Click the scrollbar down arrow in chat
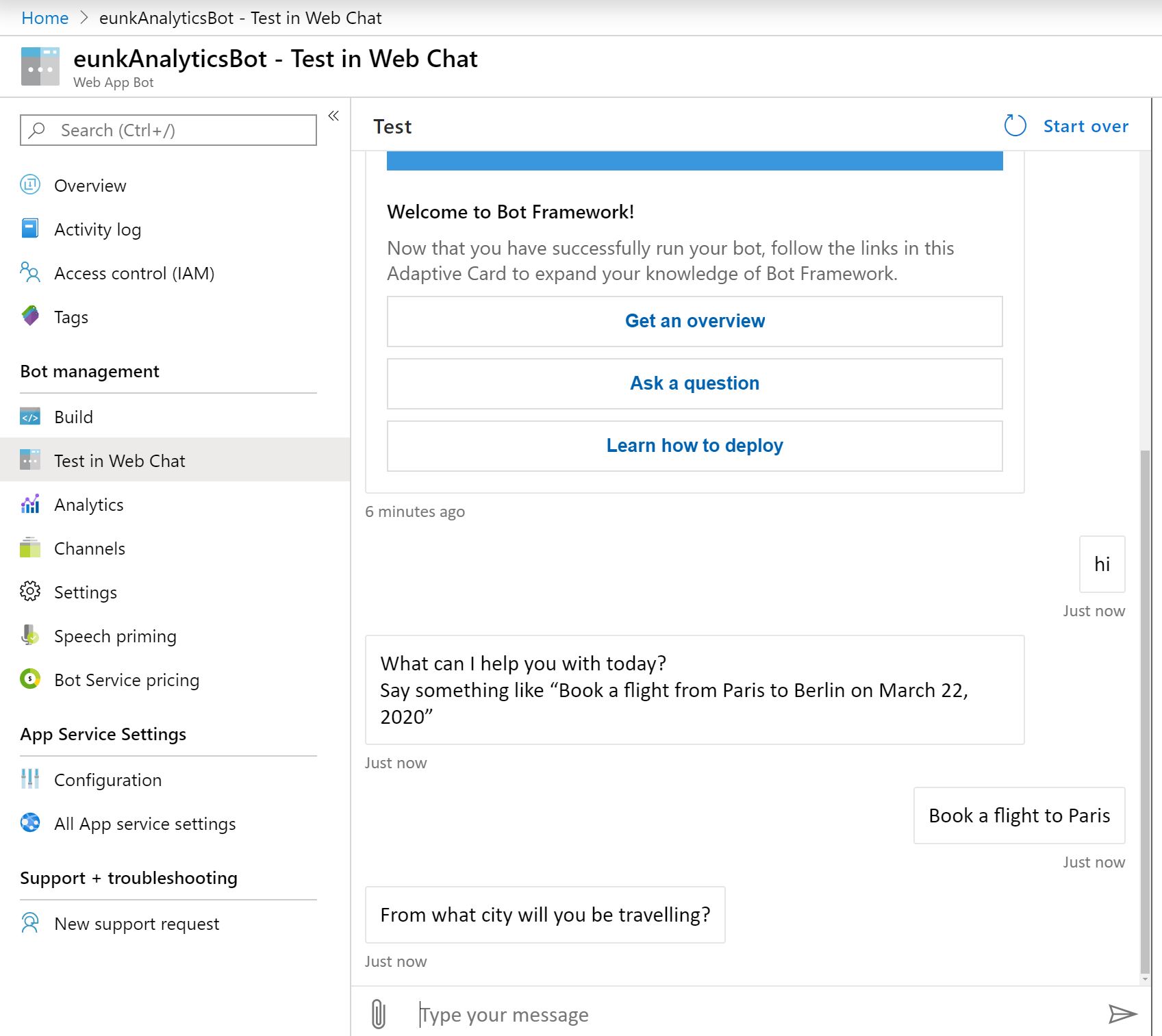Viewport: 1162px width, 1036px height. (x=1145, y=980)
